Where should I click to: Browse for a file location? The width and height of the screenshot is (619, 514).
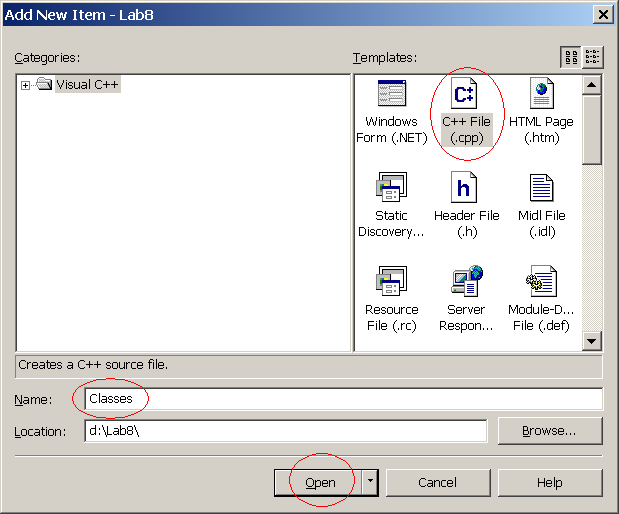click(x=550, y=431)
